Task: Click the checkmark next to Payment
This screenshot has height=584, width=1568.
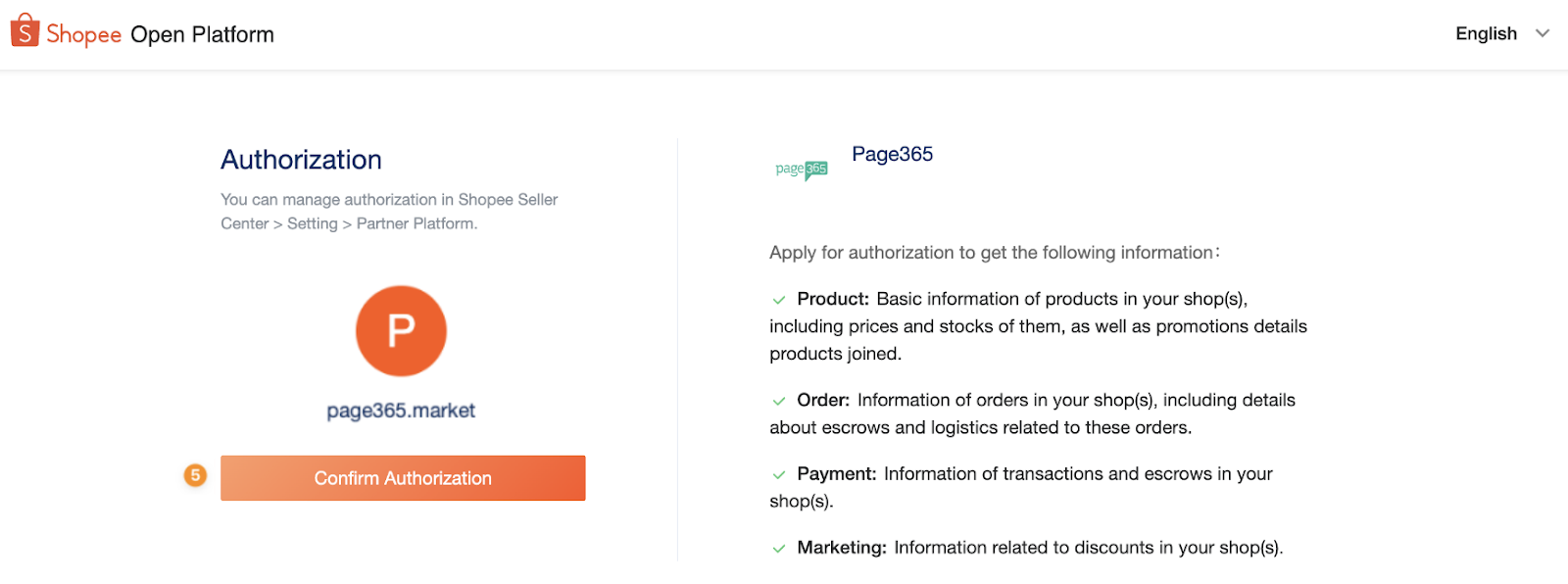Action: click(x=779, y=475)
